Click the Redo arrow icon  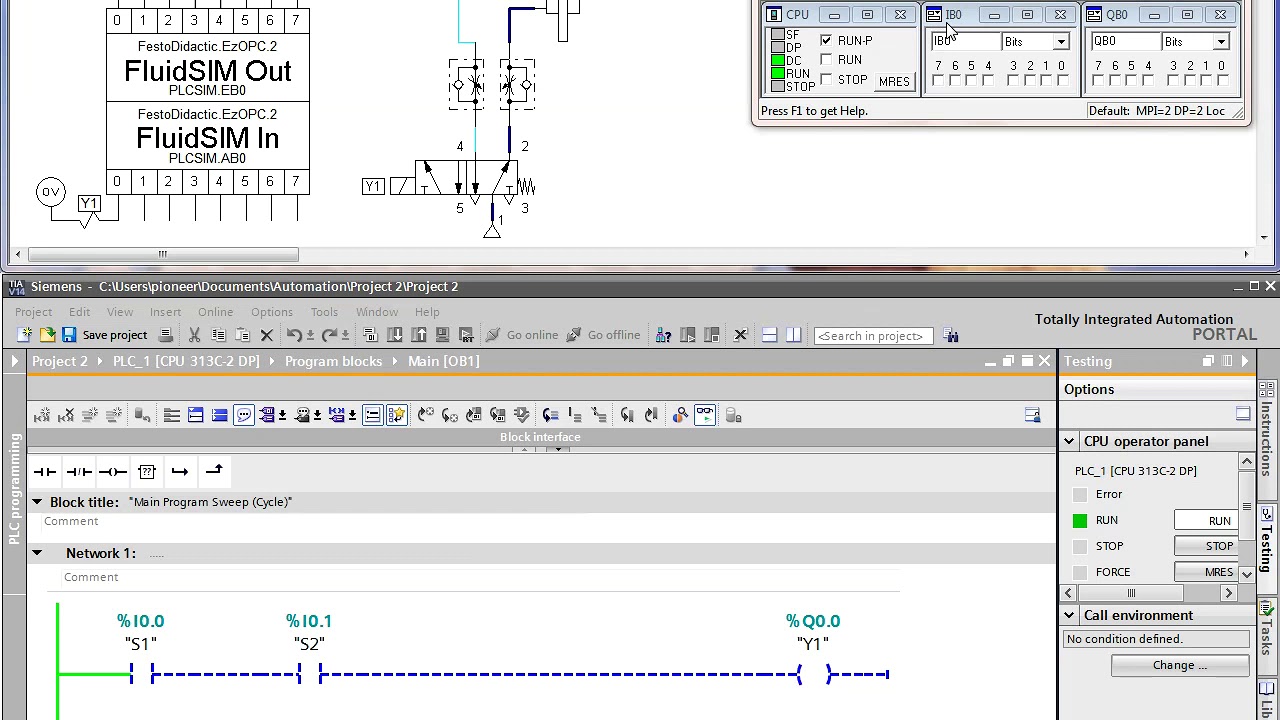[328, 335]
